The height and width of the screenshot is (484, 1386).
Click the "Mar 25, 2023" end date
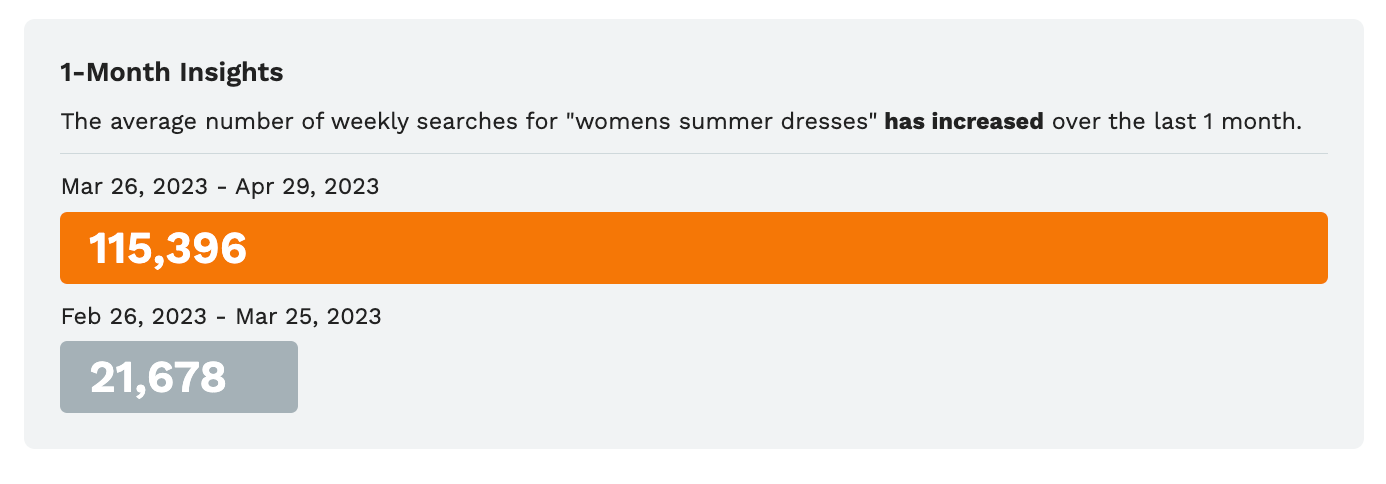(x=308, y=317)
